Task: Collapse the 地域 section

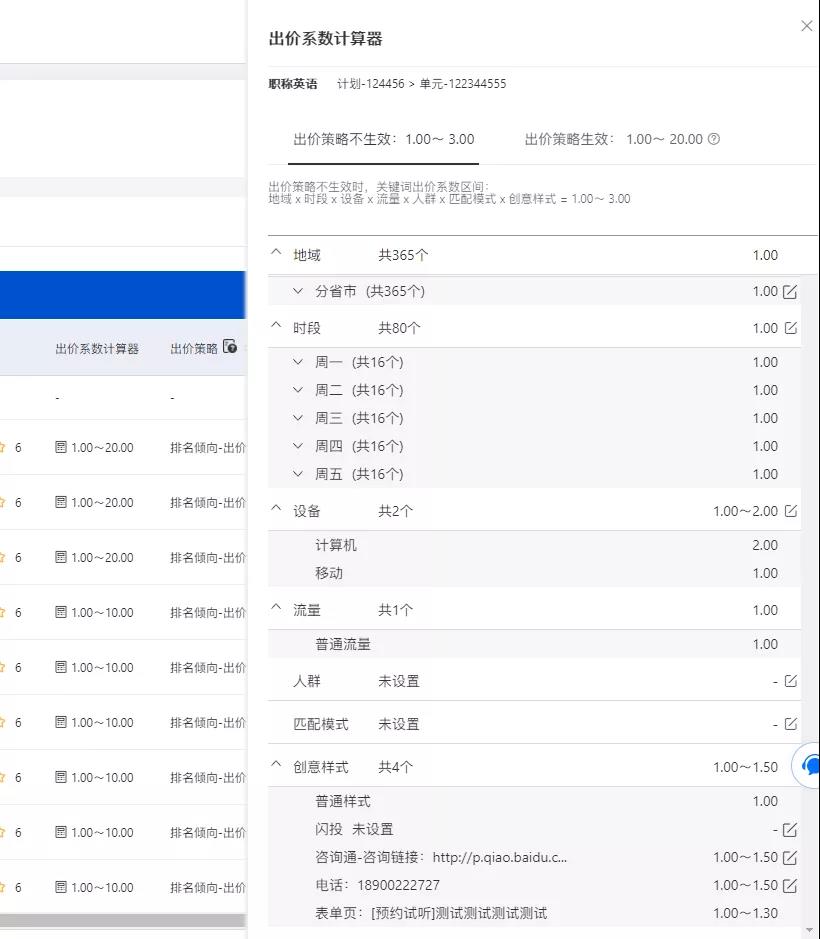Action: (277, 254)
